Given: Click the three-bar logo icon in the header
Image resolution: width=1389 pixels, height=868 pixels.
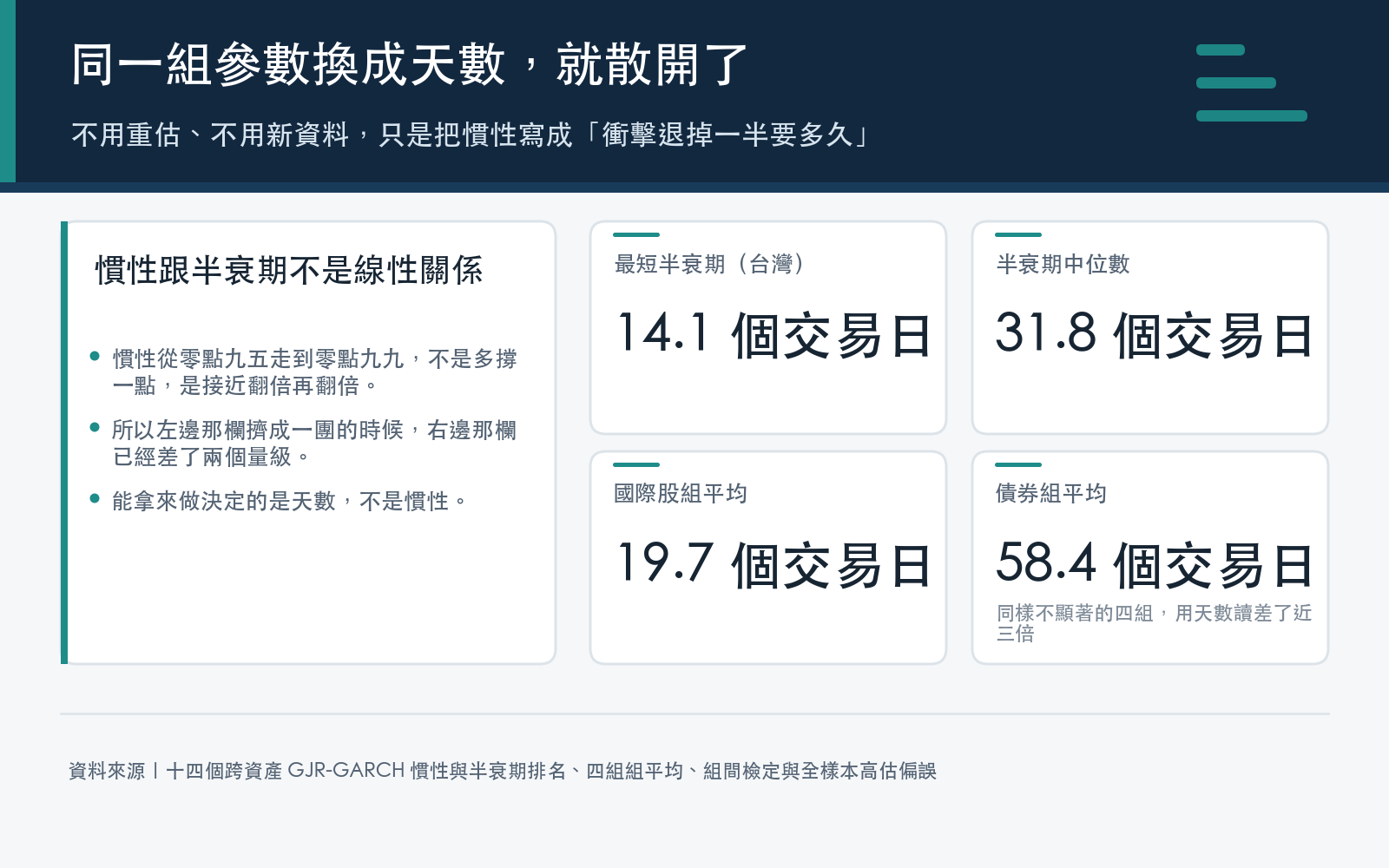Looking at the screenshot, I should (1251, 82).
